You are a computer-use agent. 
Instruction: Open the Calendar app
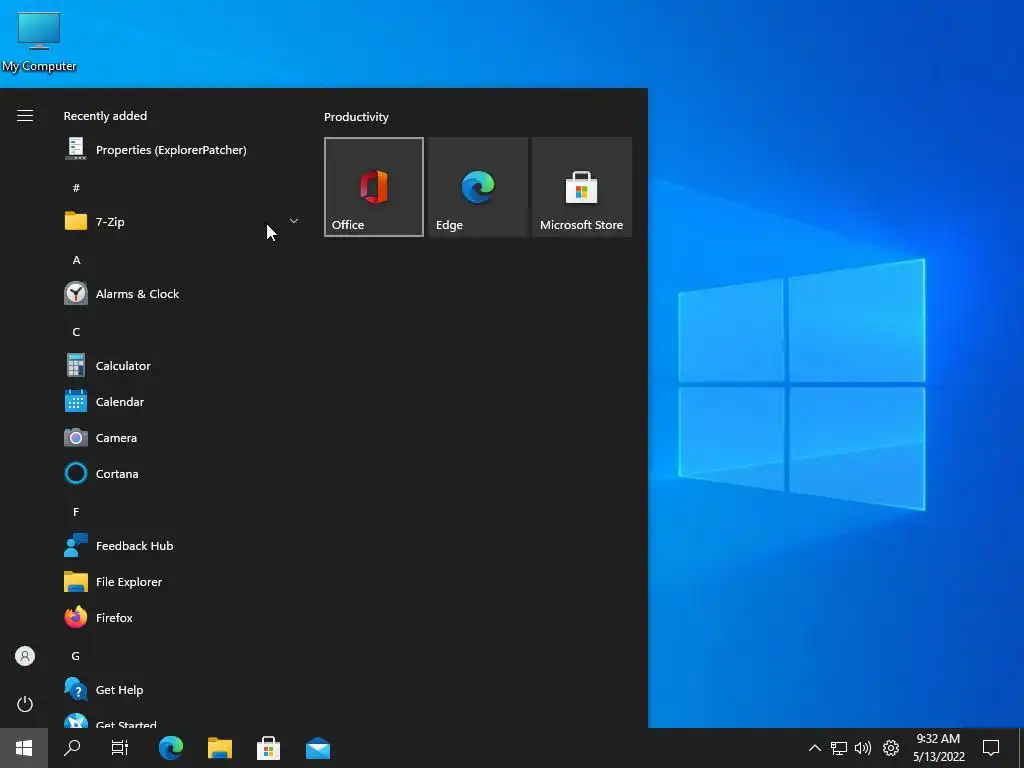coord(183,402)
